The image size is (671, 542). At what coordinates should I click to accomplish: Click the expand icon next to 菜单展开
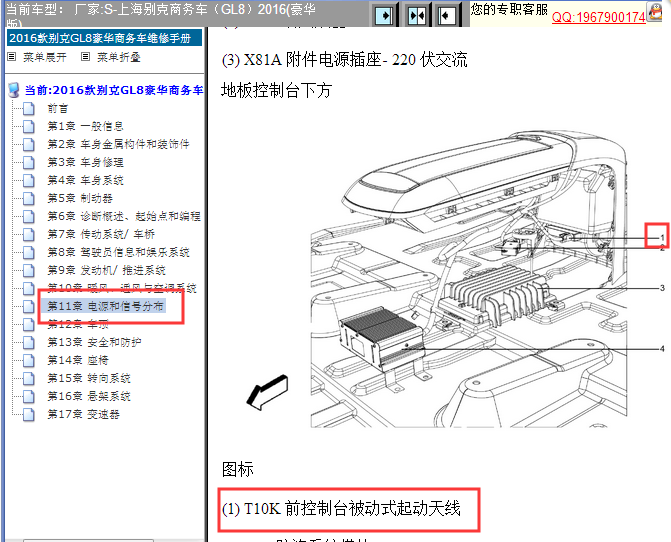12,56
